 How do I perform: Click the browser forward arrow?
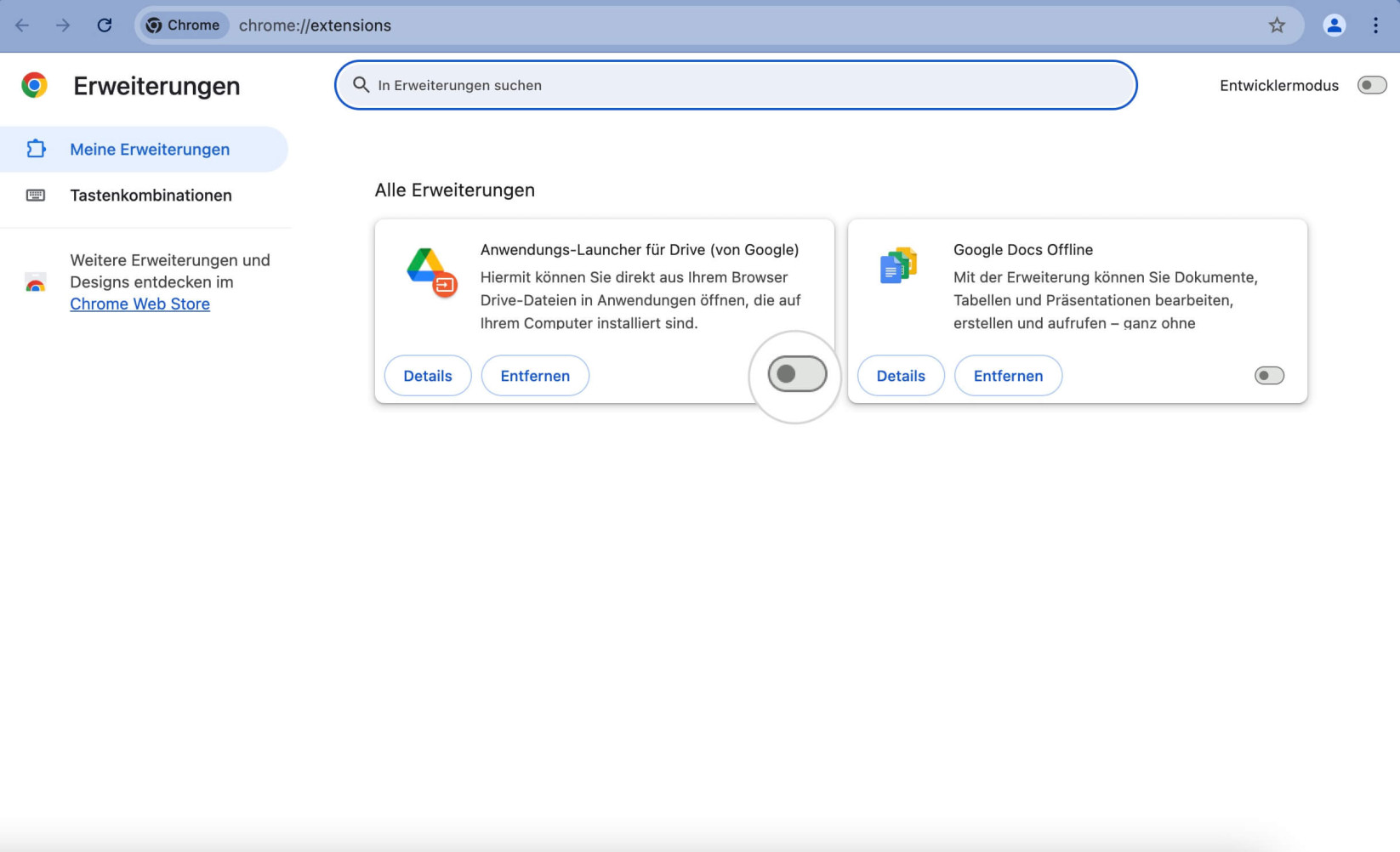(x=63, y=26)
